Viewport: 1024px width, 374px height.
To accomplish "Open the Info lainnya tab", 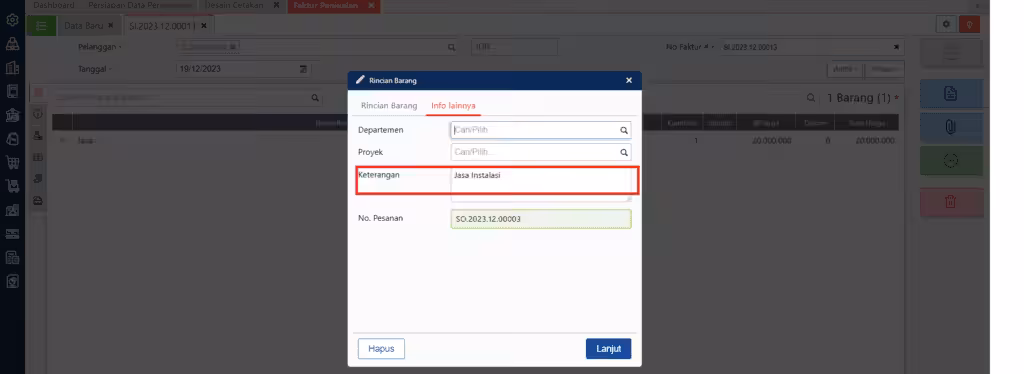I will (453, 105).
